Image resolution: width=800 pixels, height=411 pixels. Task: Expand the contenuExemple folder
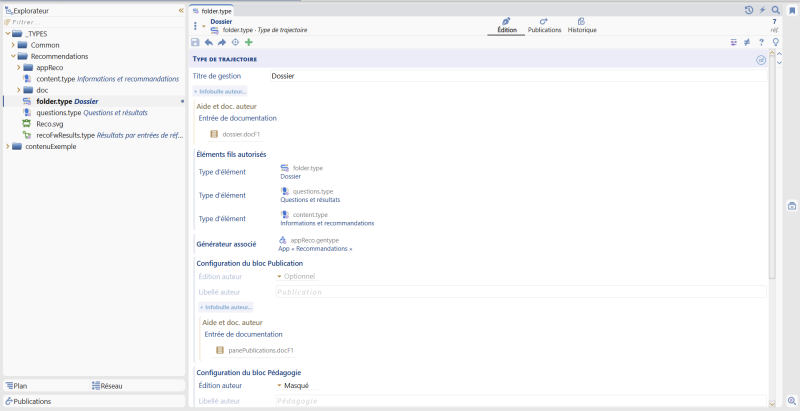8,146
